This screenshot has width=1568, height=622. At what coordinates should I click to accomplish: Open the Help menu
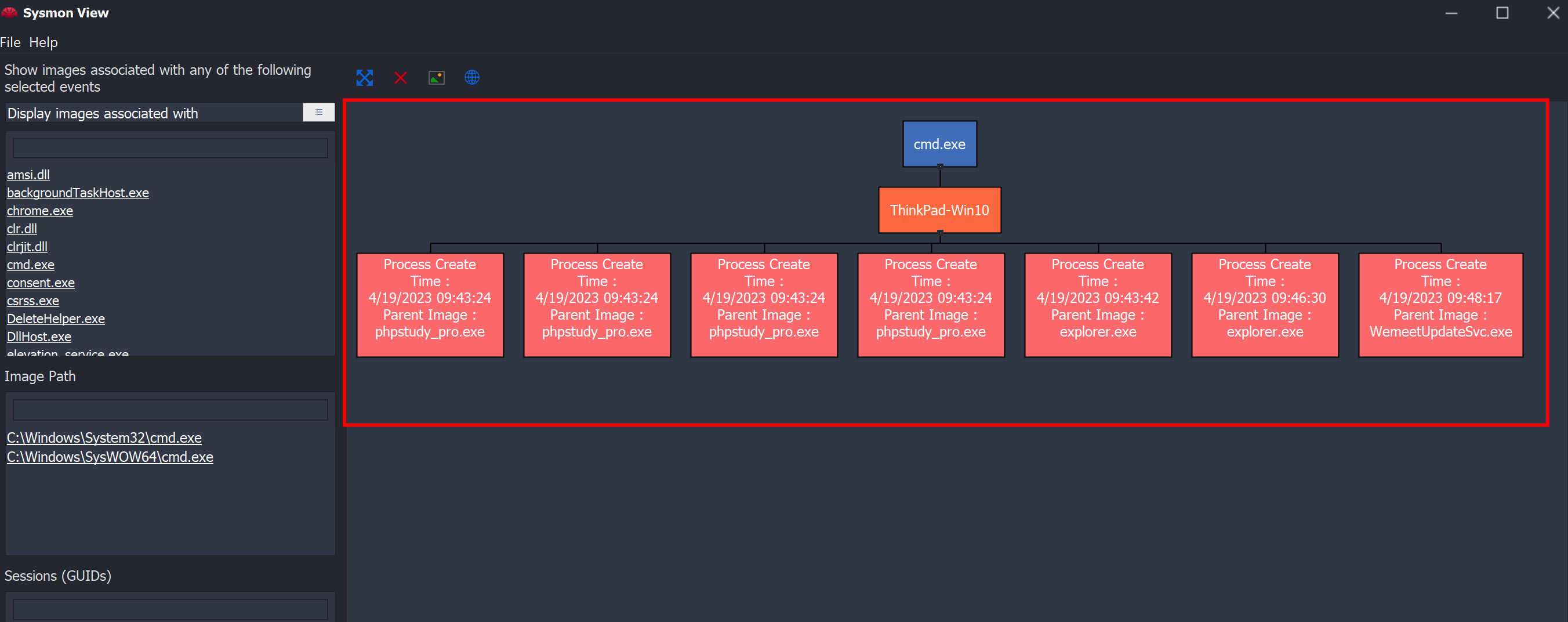pos(43,42)
